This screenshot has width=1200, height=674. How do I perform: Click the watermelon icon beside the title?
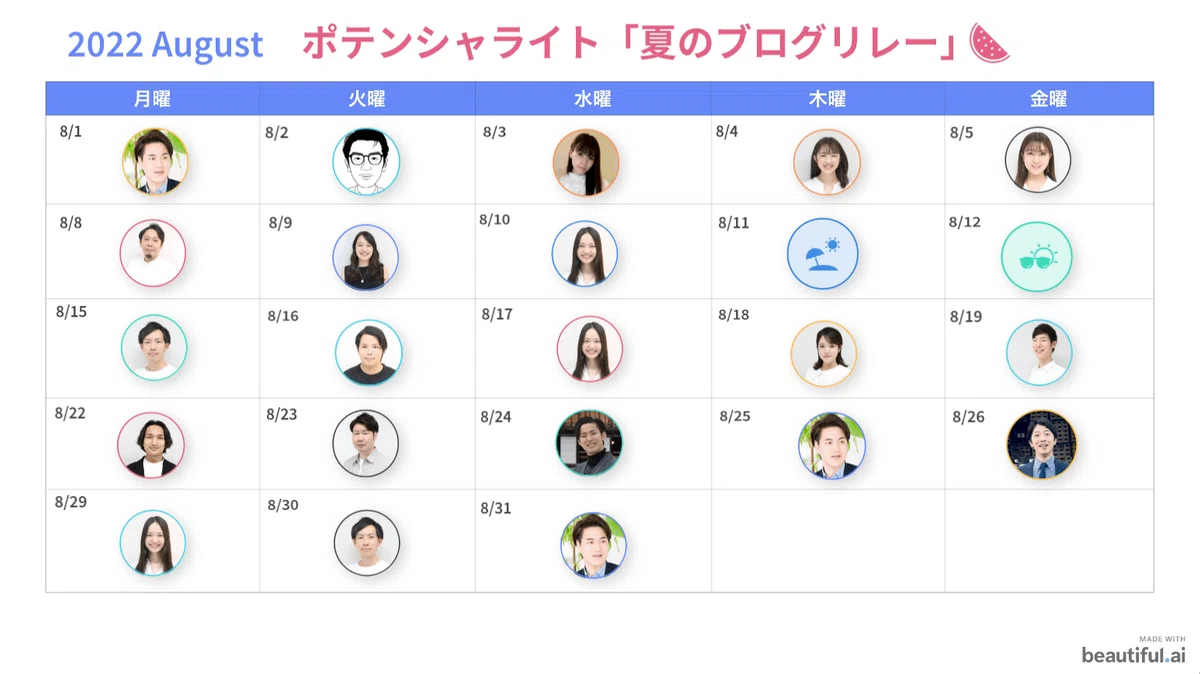coord(990,44)
